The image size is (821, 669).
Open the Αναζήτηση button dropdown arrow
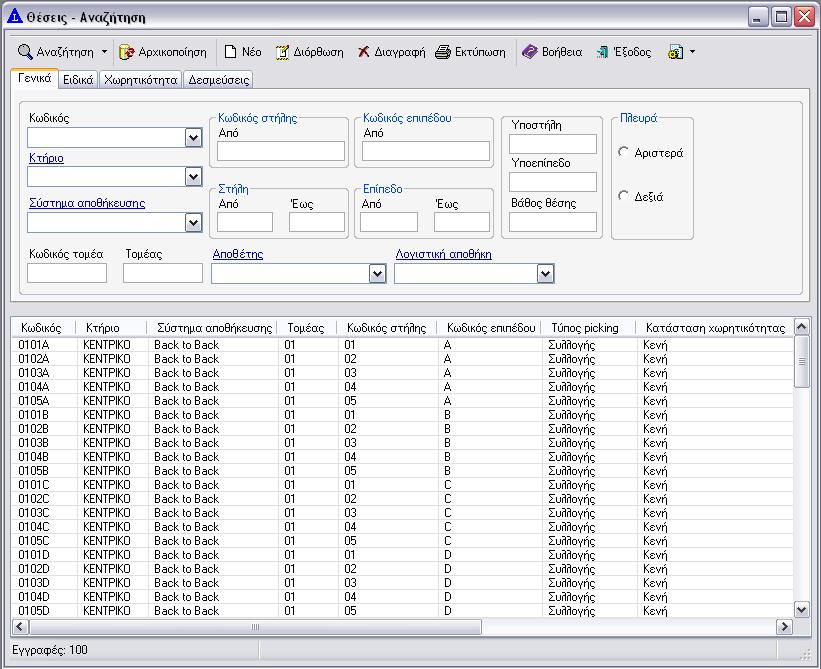click(x=104, y=52)
